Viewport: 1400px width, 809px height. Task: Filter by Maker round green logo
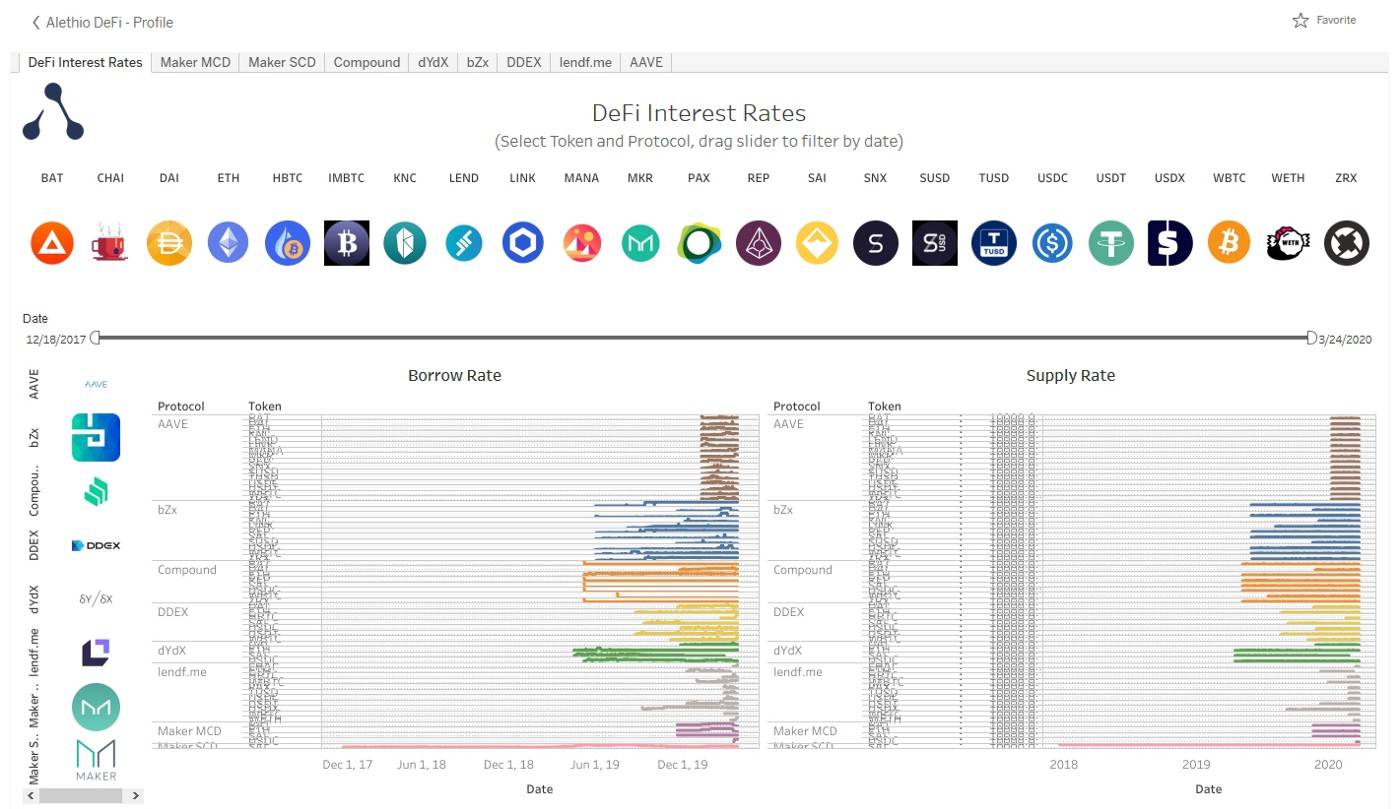pyautogui.click(x=96, y=707)
